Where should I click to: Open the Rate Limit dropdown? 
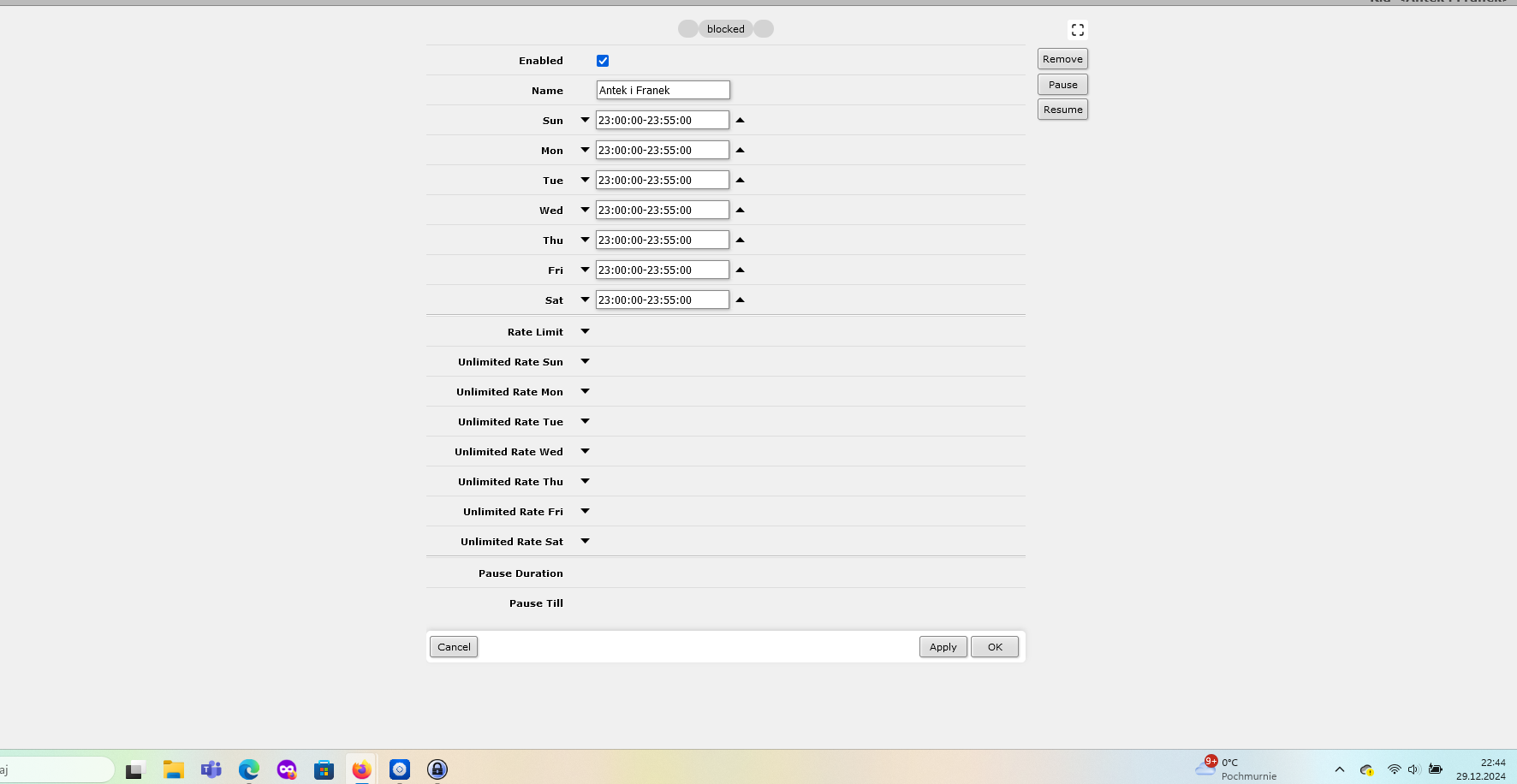pyautogui.click(x=585, y=331)
